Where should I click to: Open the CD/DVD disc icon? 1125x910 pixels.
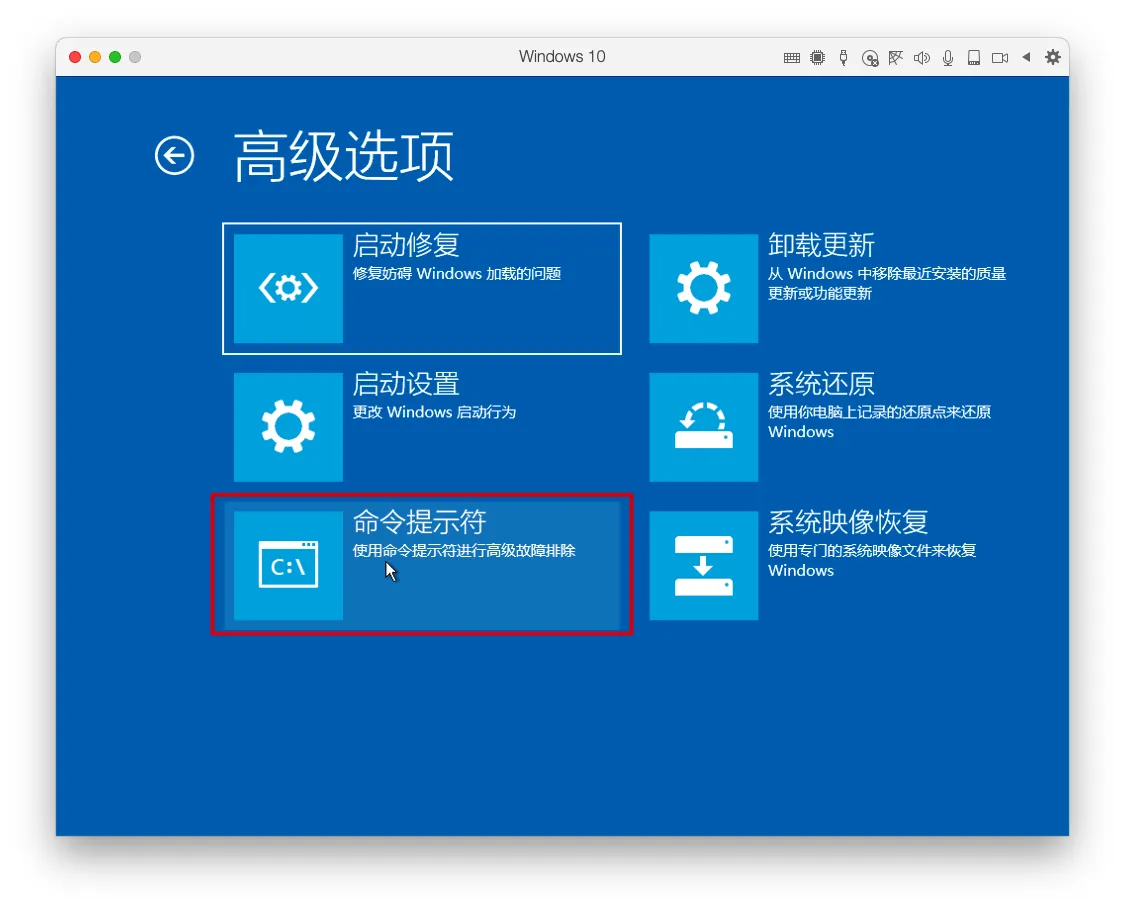click(x=870, y=58)
